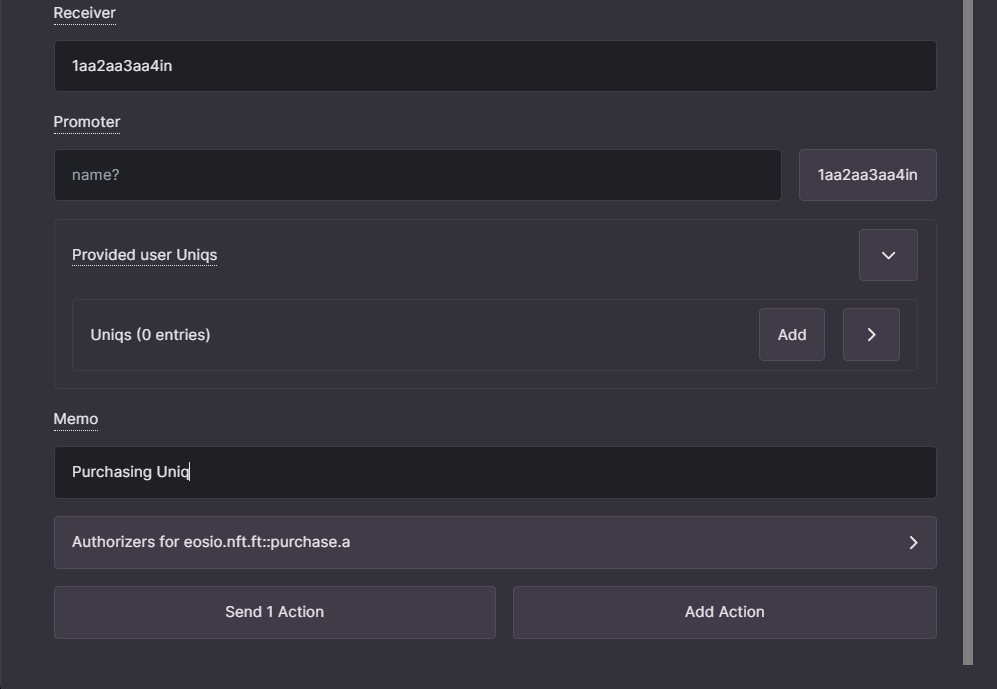Expand the Uniqs entries arrow

(871, 334)
